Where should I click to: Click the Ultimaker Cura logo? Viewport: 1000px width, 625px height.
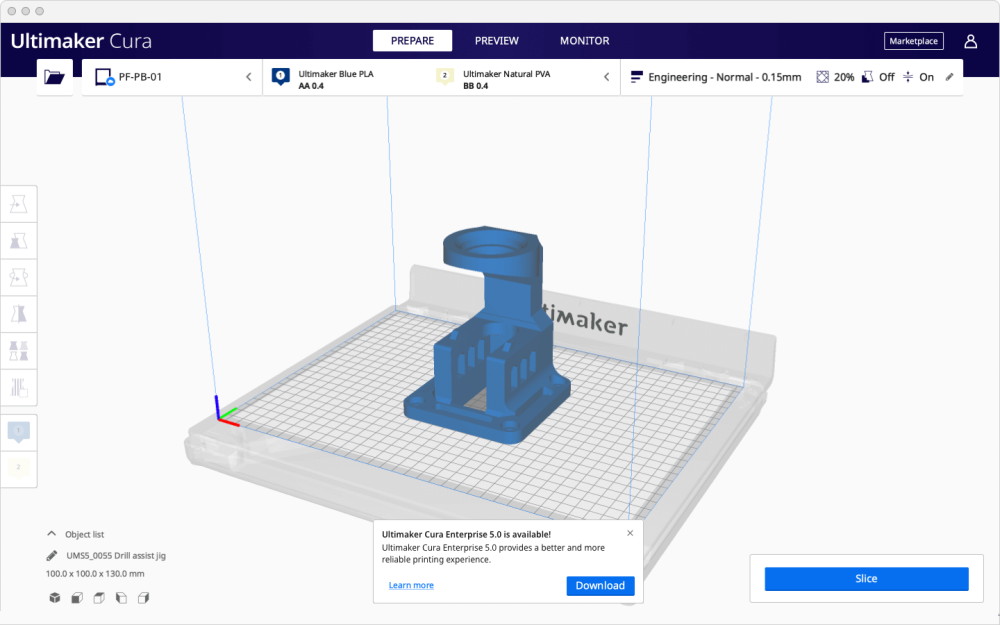82,41
